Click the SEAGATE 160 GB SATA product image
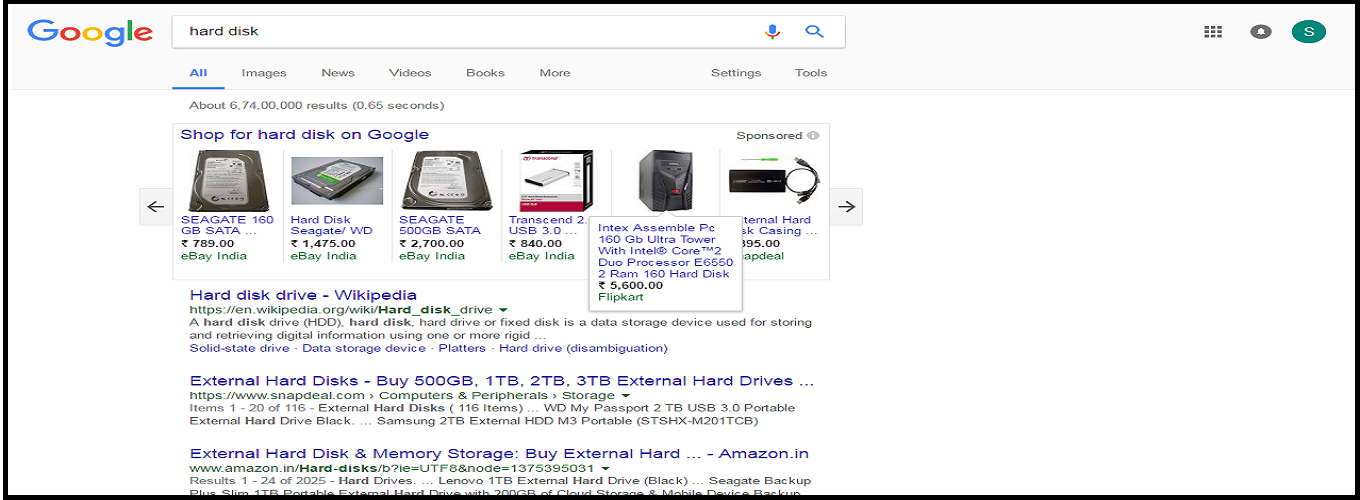 (228, 180)
